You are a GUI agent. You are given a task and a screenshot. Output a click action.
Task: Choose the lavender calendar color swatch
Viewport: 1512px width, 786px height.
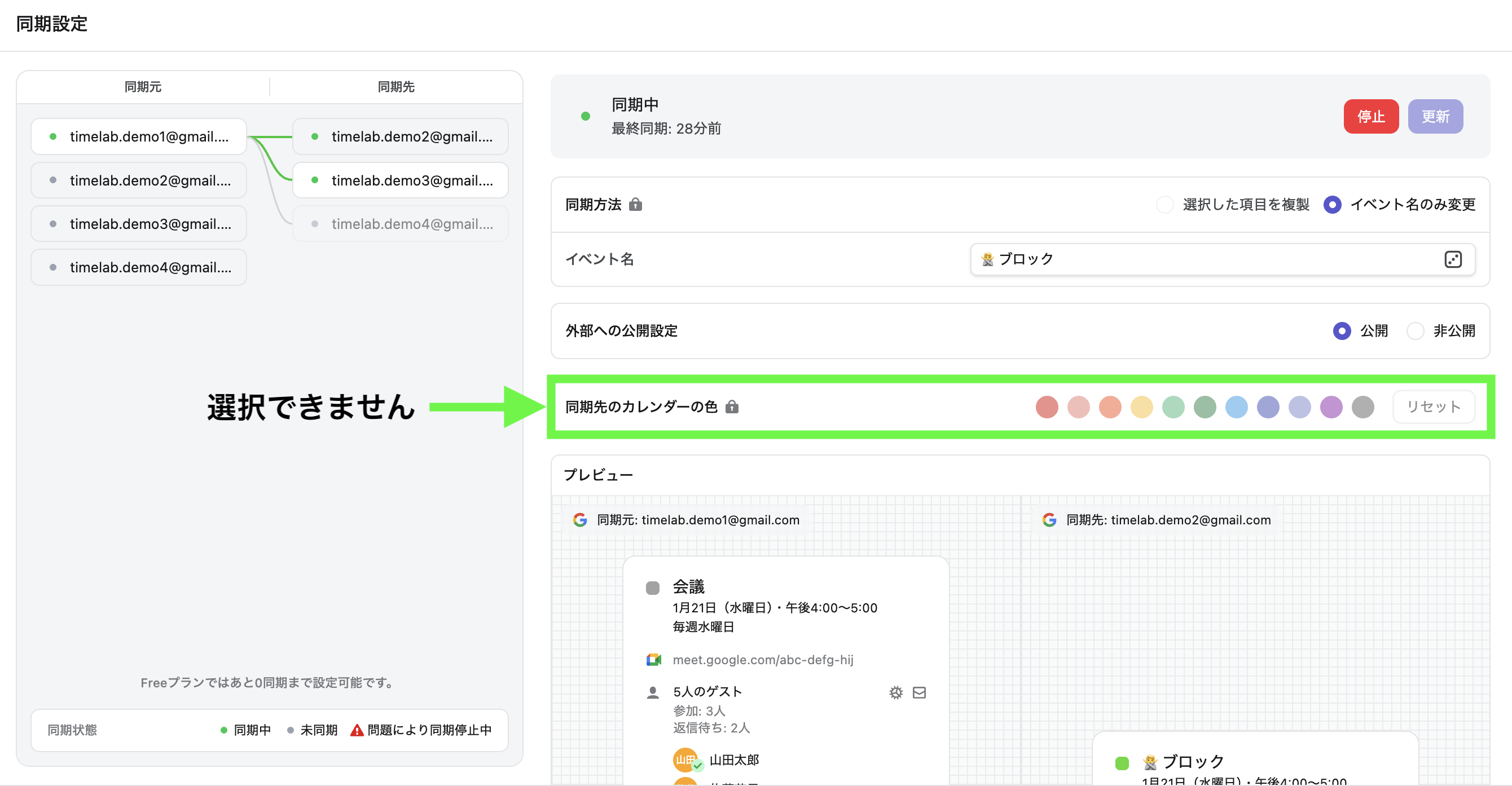tap(1300, 407)
